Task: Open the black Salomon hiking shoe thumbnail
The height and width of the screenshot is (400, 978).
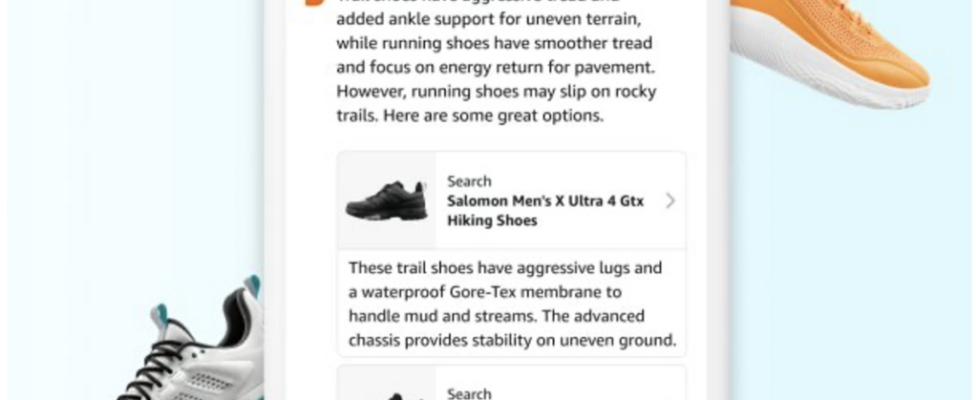Action: click(387, 200)
